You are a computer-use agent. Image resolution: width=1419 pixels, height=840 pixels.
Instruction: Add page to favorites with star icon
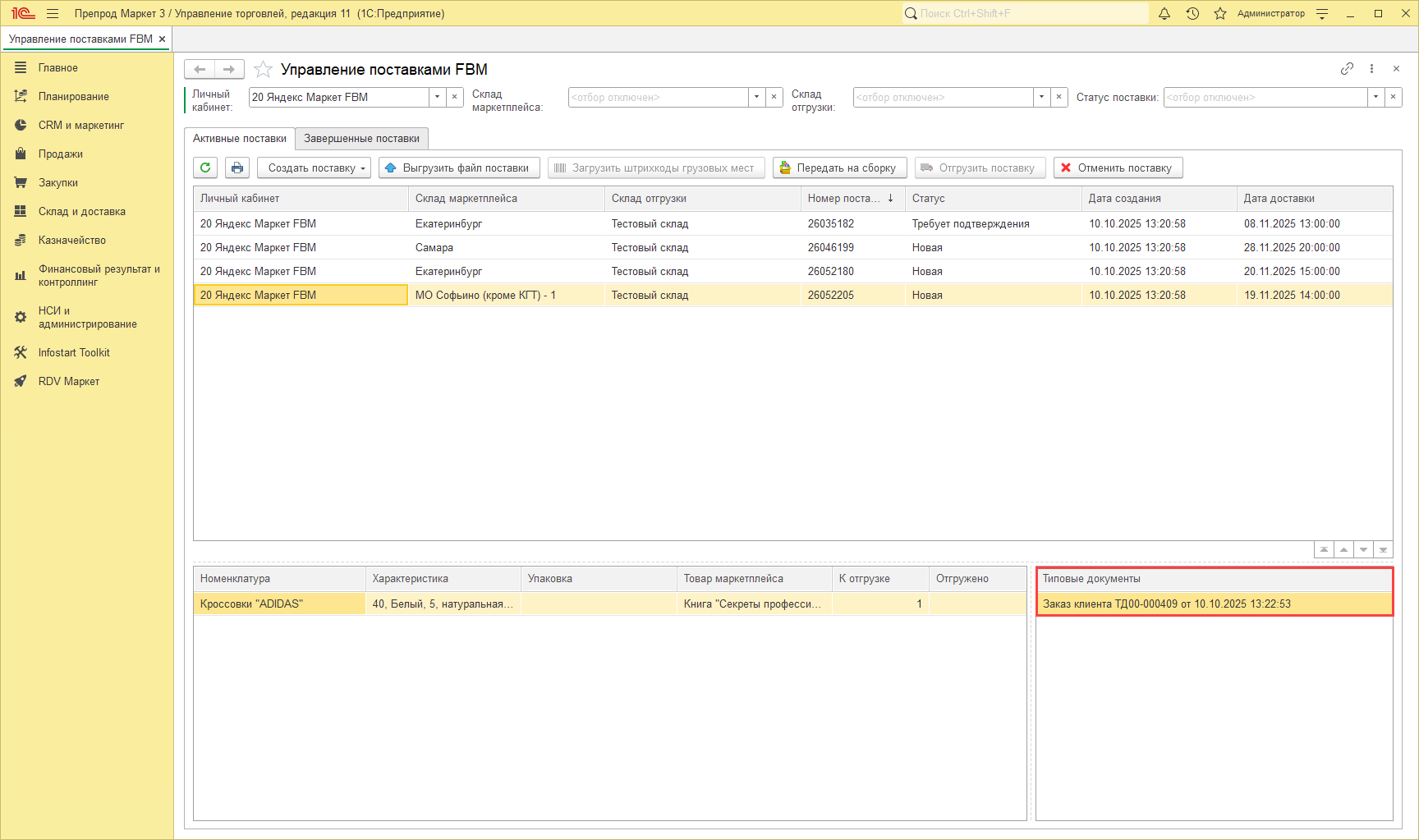(x=263, y=70)
